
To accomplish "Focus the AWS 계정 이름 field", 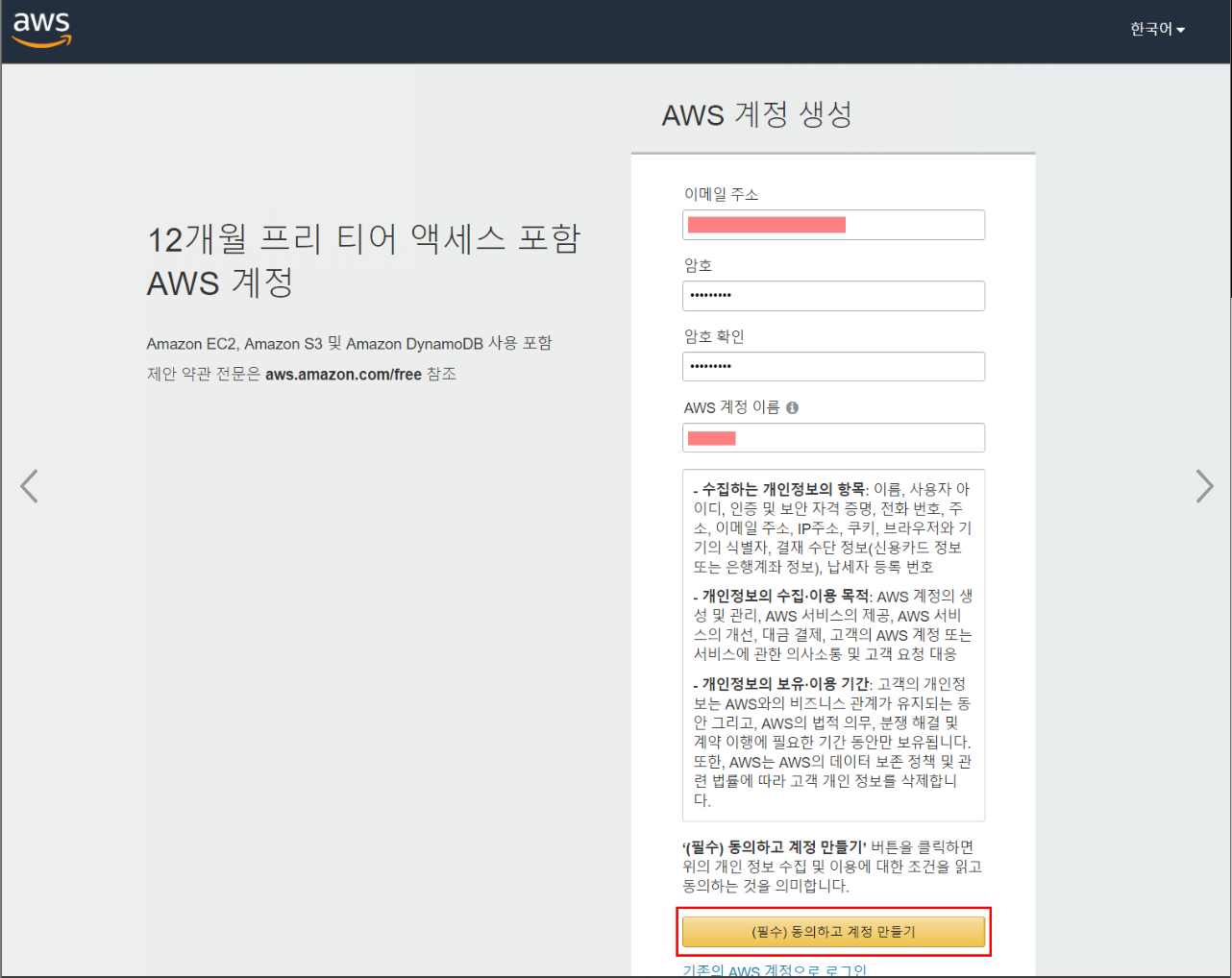I will pos(833,438).
